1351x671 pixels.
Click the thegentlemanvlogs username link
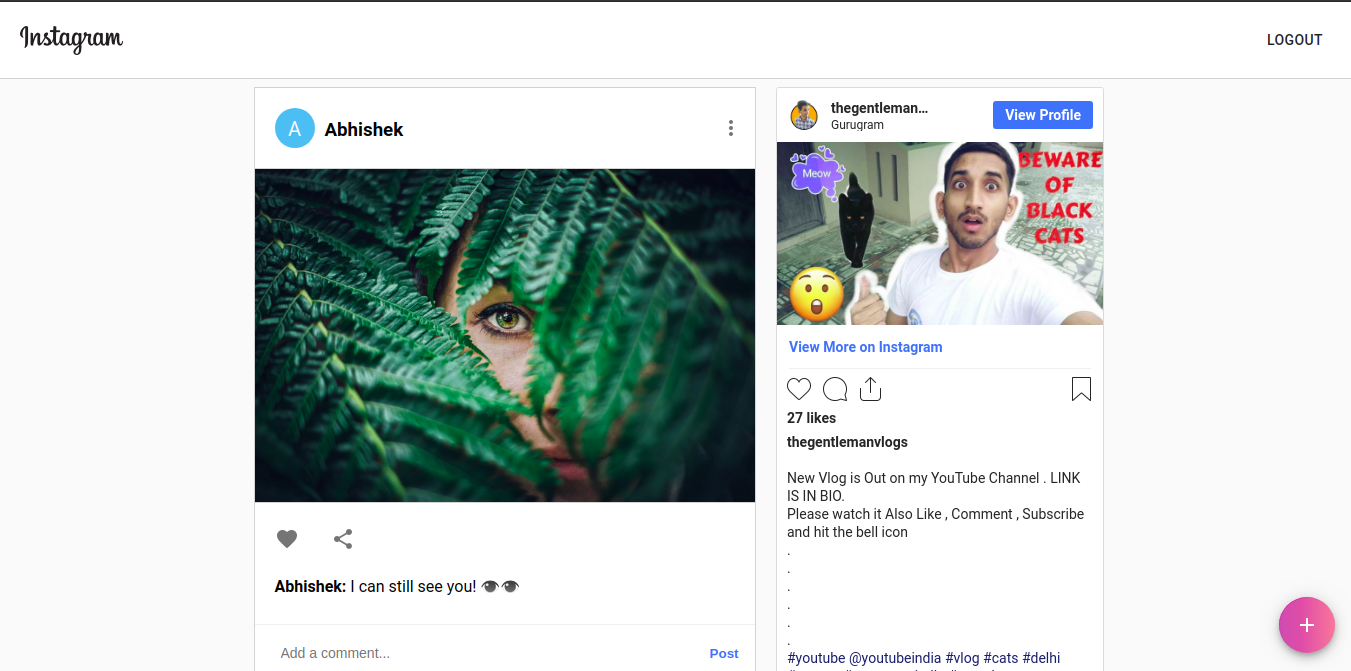pyautogui.click(x=880, y=108)
